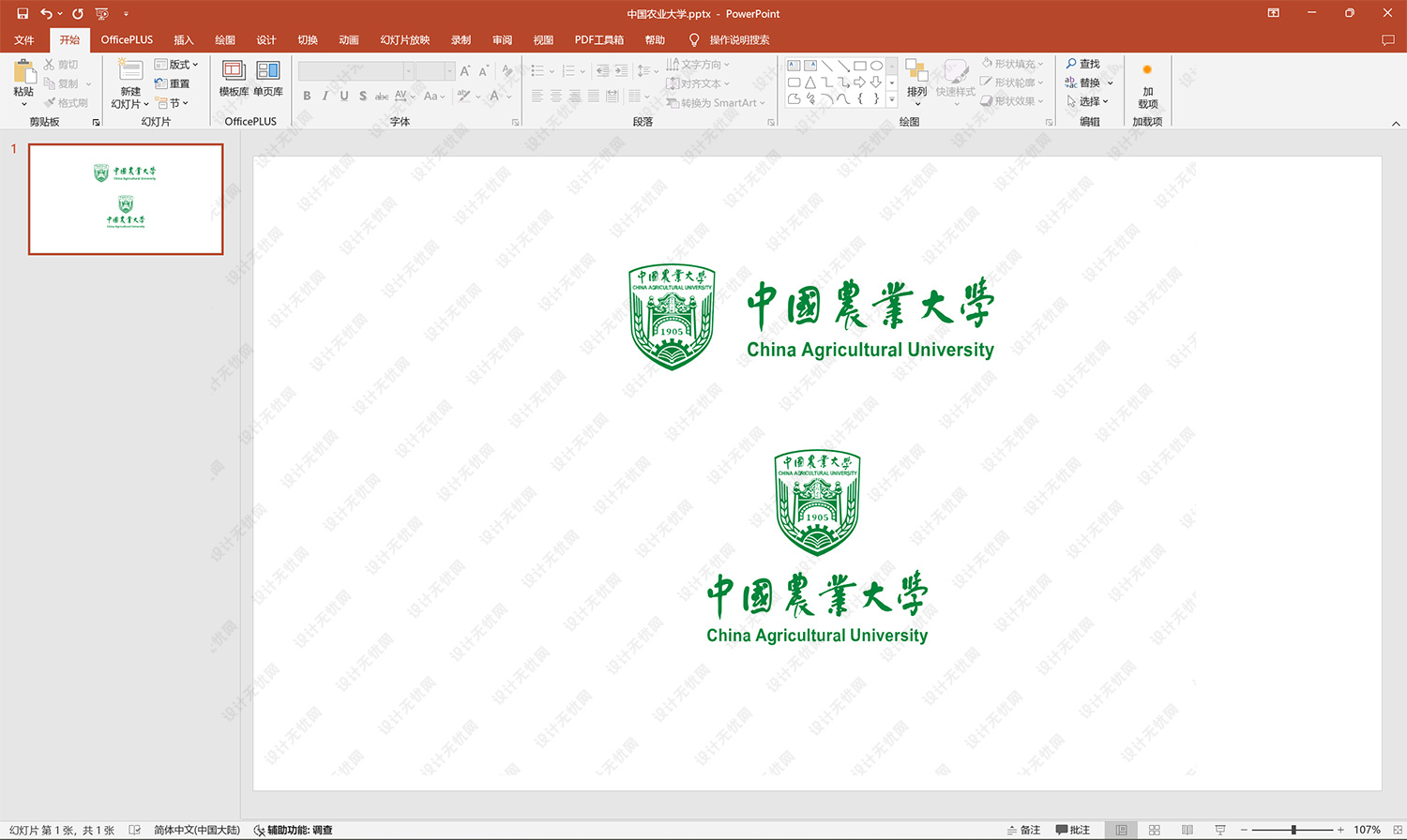The image size is (1407, 840).
Task: Undo the last action
Action: pos(46,13)
